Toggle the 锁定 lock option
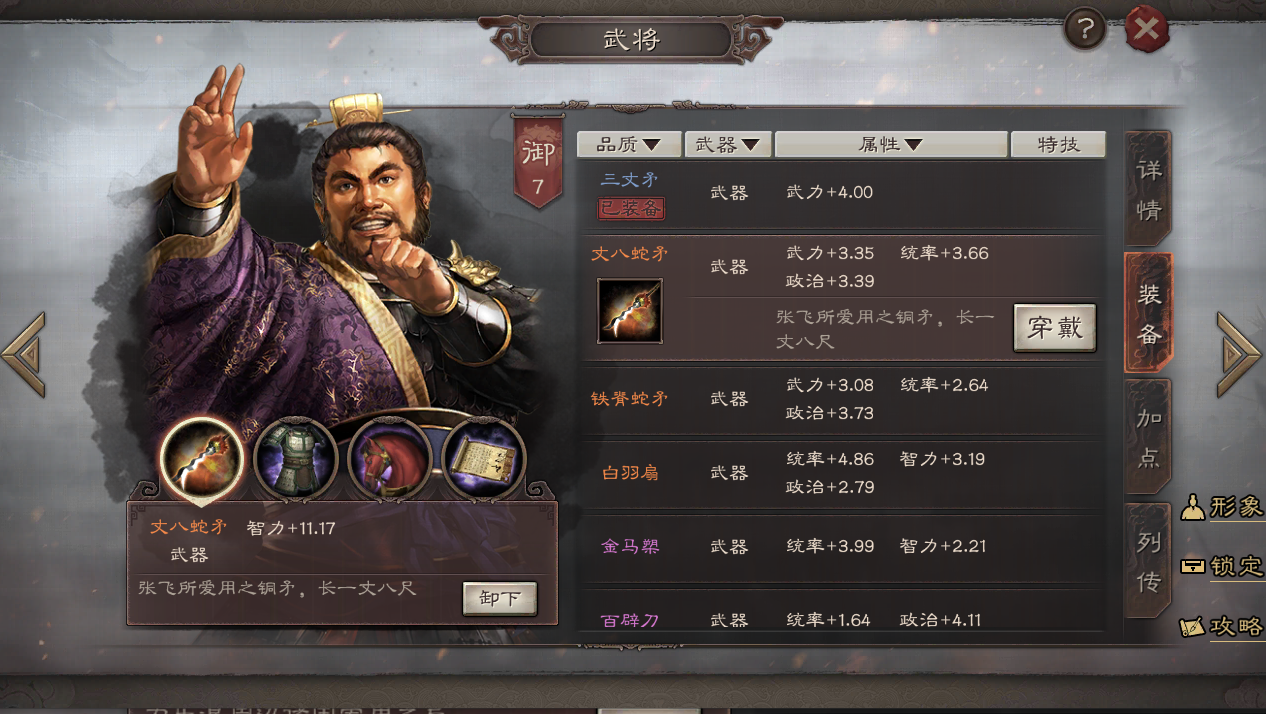 tap(1222, 566)
